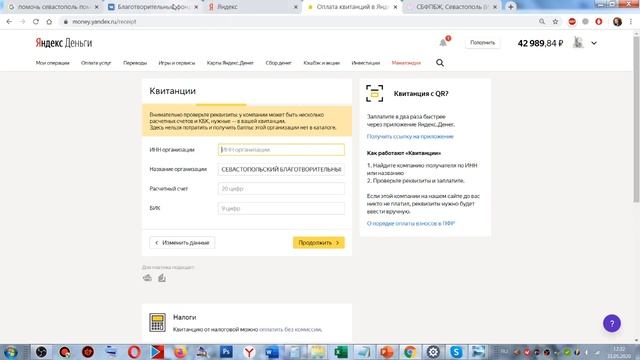
Task: Click the Название организации field
Action: pos(281,169)
